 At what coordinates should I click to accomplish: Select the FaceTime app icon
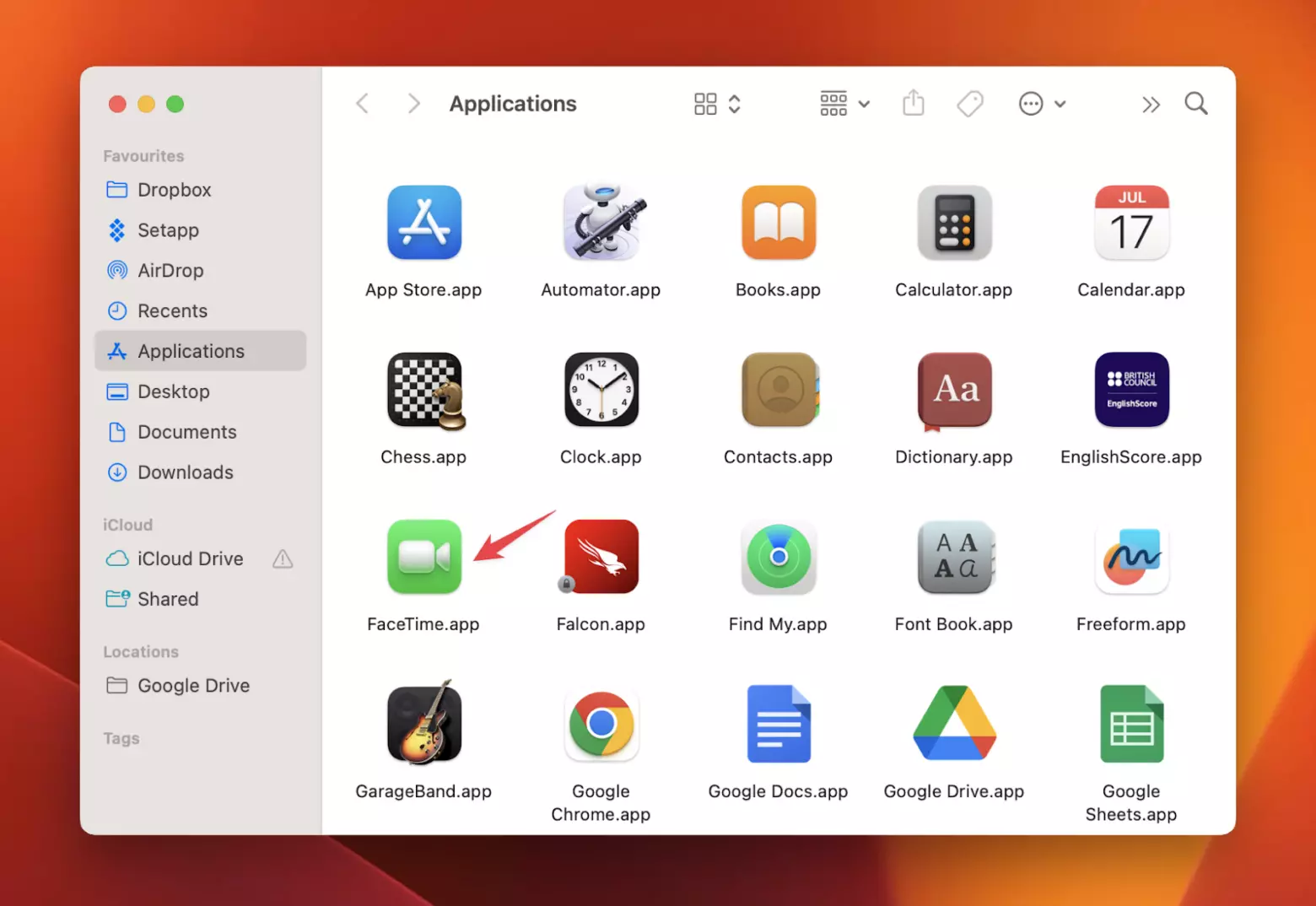[x=423, y=557]
